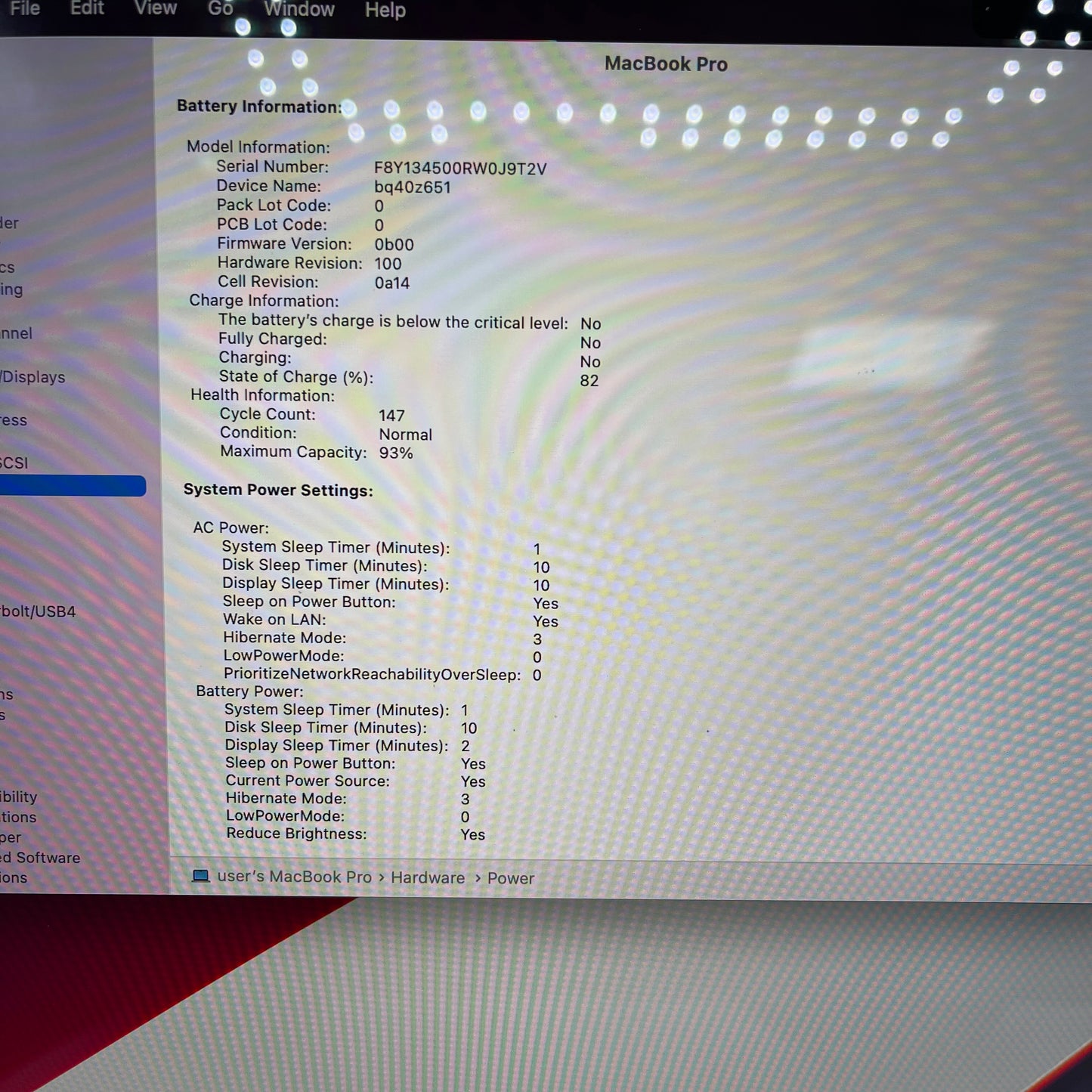Screen dimensions: 1092x1092
Task: Open the Help menu in menu bar
Action: (x=385, y=10)
